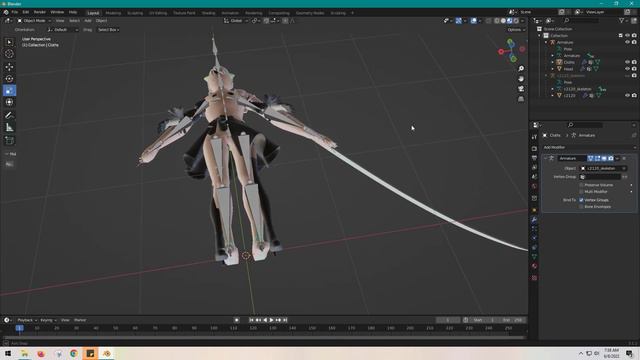Image resolution: width=640 pixels, height=360 pixels.
Task: Open the timeline Playback menu
Action: pyautogui.click(x=27, y=320)
